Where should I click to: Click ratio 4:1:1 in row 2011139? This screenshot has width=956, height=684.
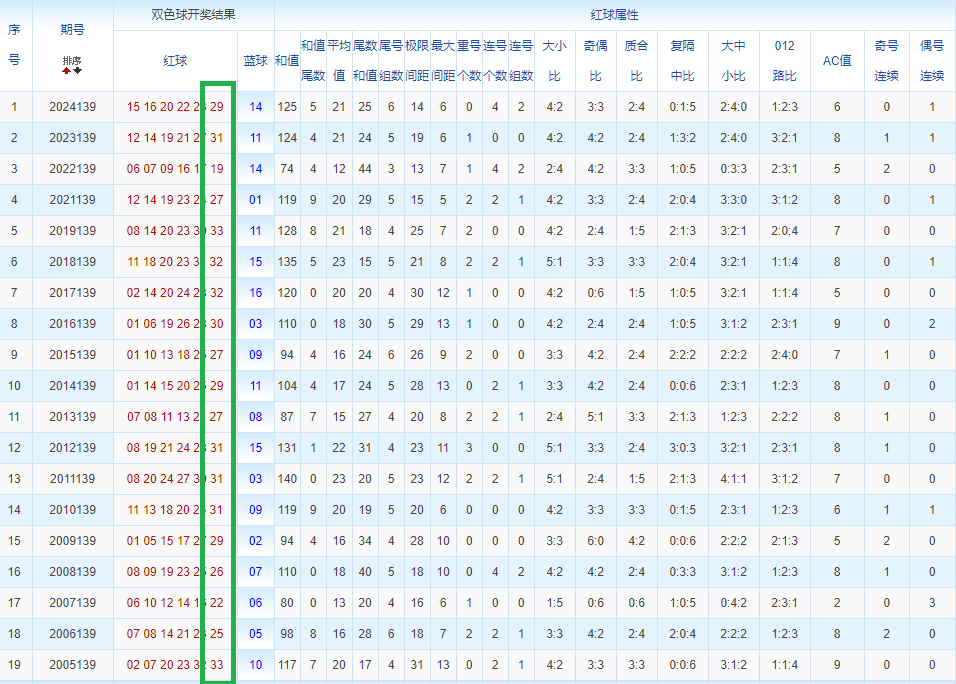(x=733, y=479)
